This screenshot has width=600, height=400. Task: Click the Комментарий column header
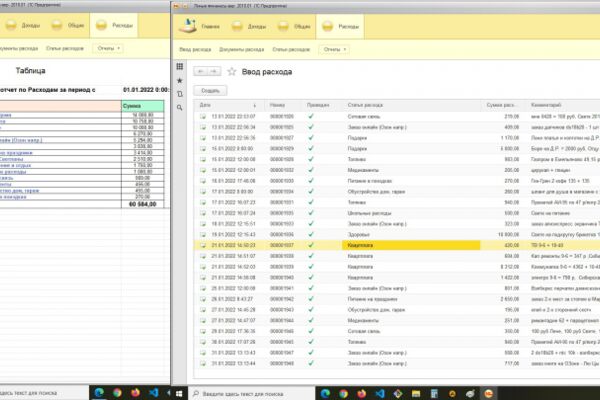pos(563,105)
